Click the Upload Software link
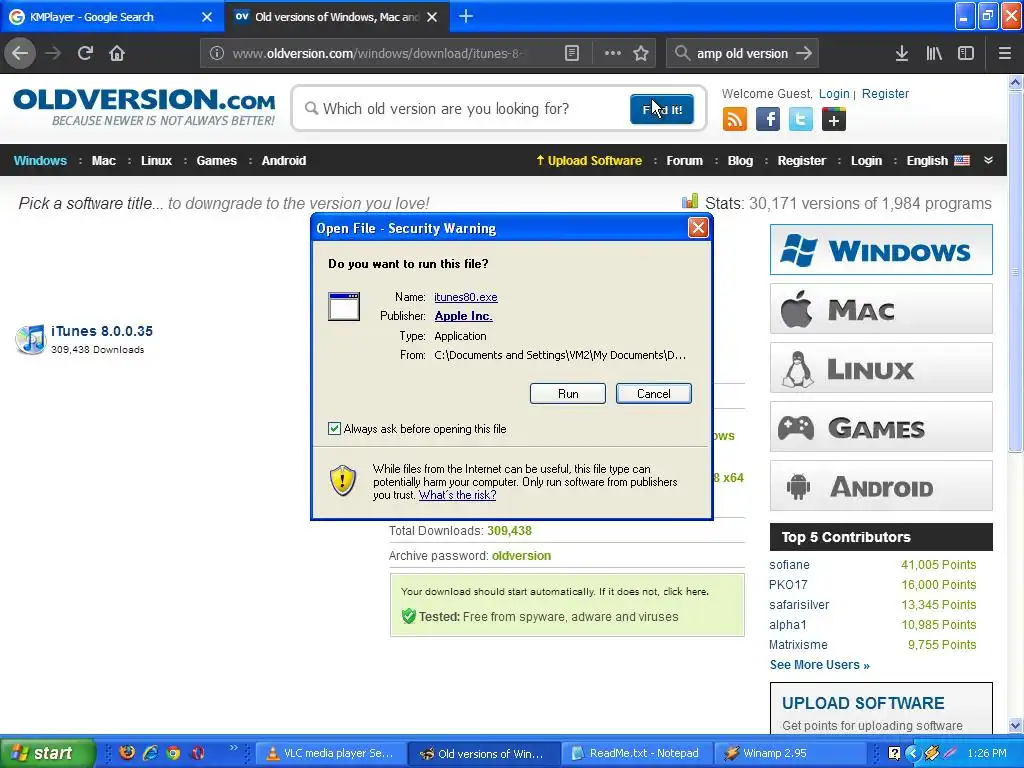 point(589,161)
